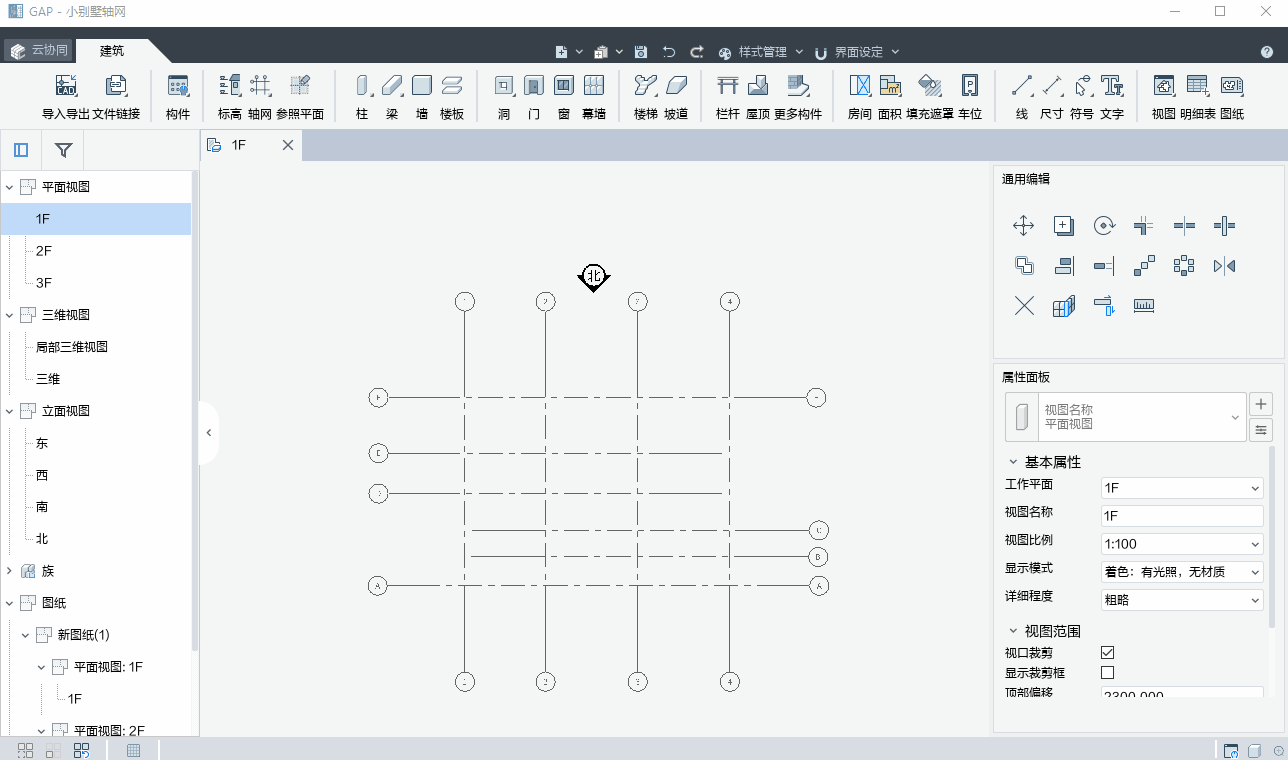Viewport: 1288px width, 760px height.
Task: Toggle the filter funnel in browser panel
Action: (x=63, y=151)
